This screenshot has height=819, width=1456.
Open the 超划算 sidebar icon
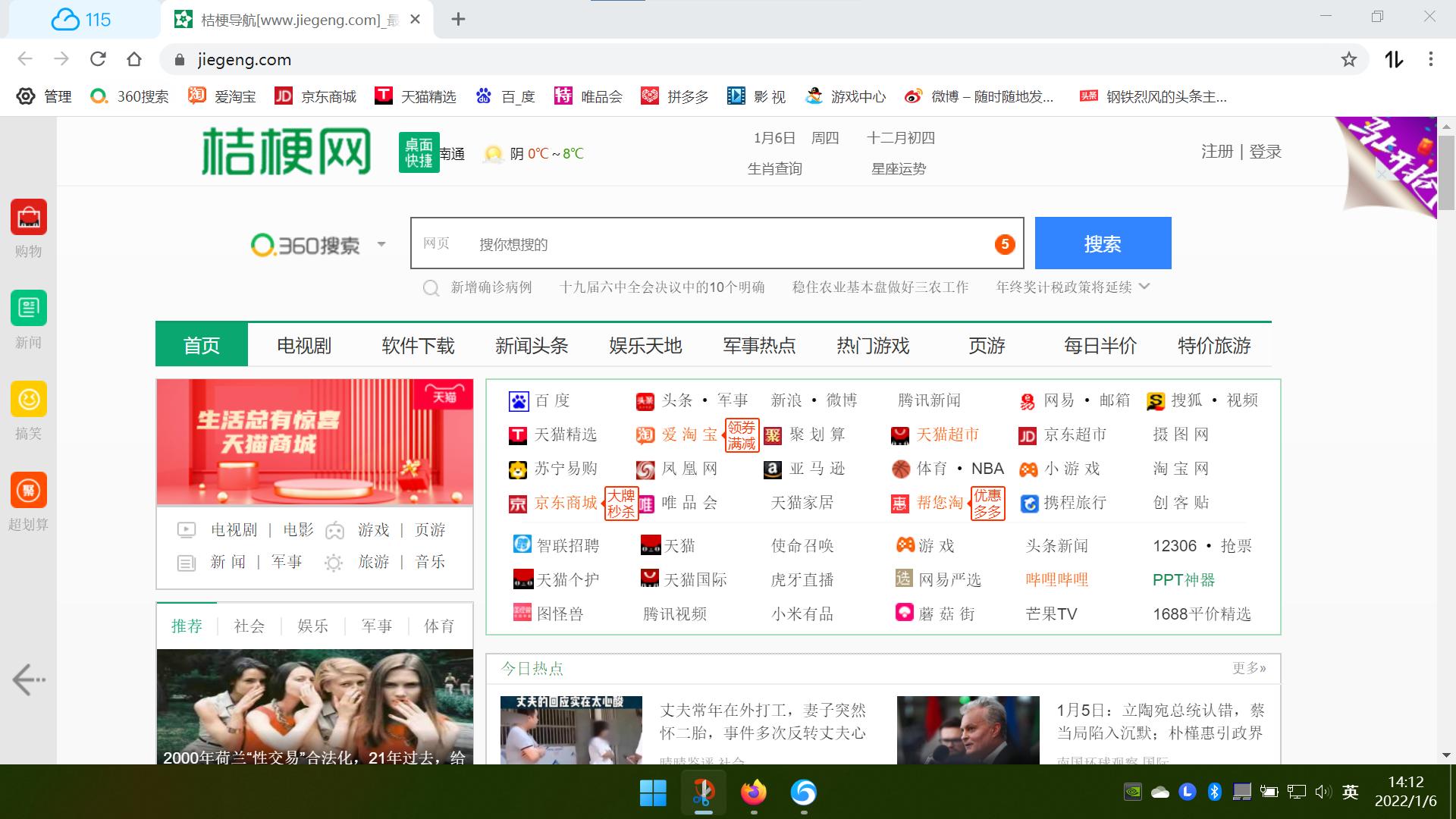point(29,490)
